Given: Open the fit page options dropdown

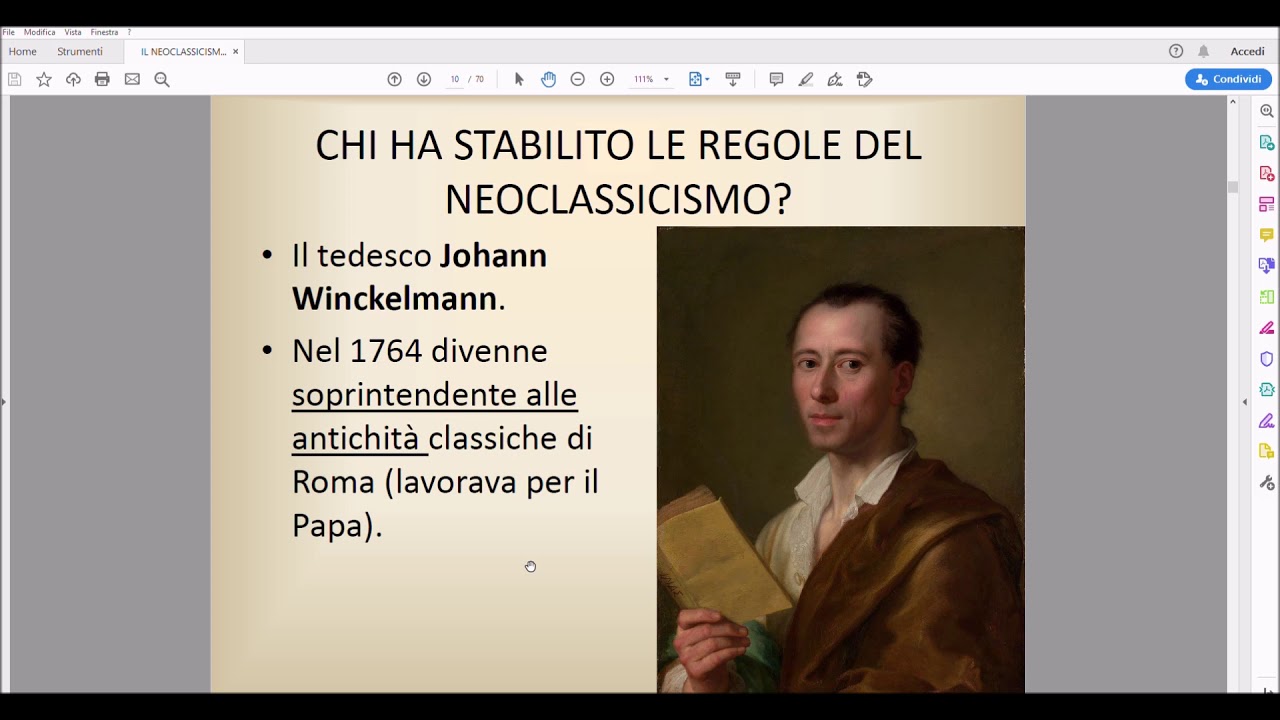Looking at the screenshot, I should coord(699,79).
